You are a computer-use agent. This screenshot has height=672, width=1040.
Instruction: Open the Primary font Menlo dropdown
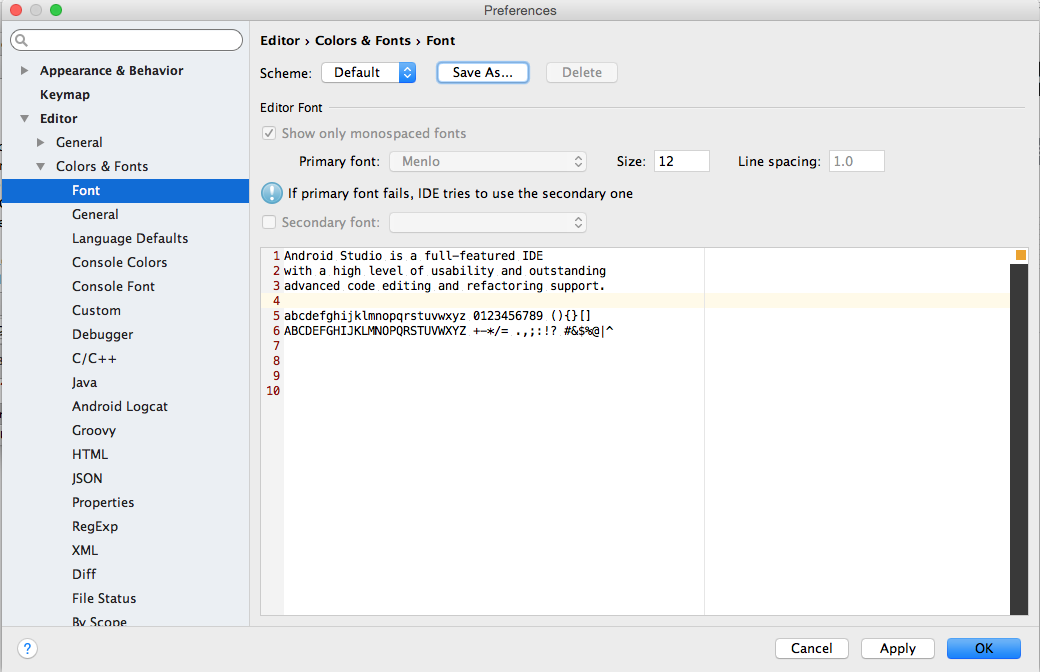coord(488,161)
